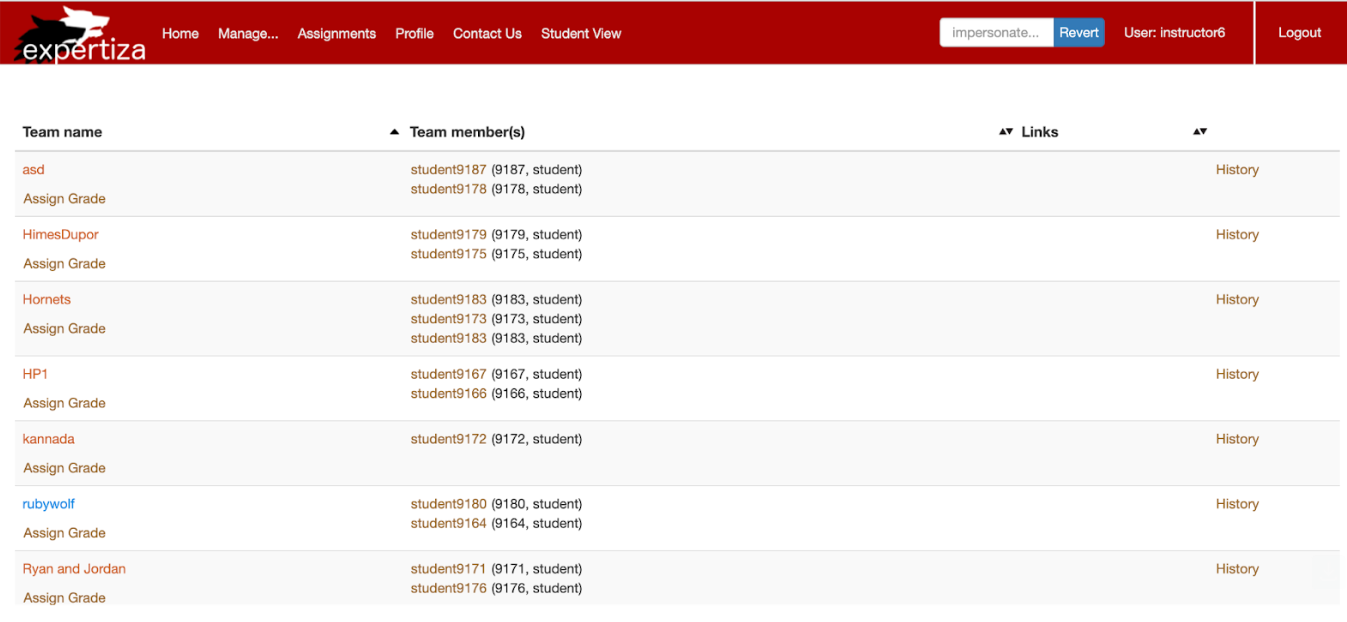Sort by Team name column arrow
1347x622 pixels.
(394, 132)
